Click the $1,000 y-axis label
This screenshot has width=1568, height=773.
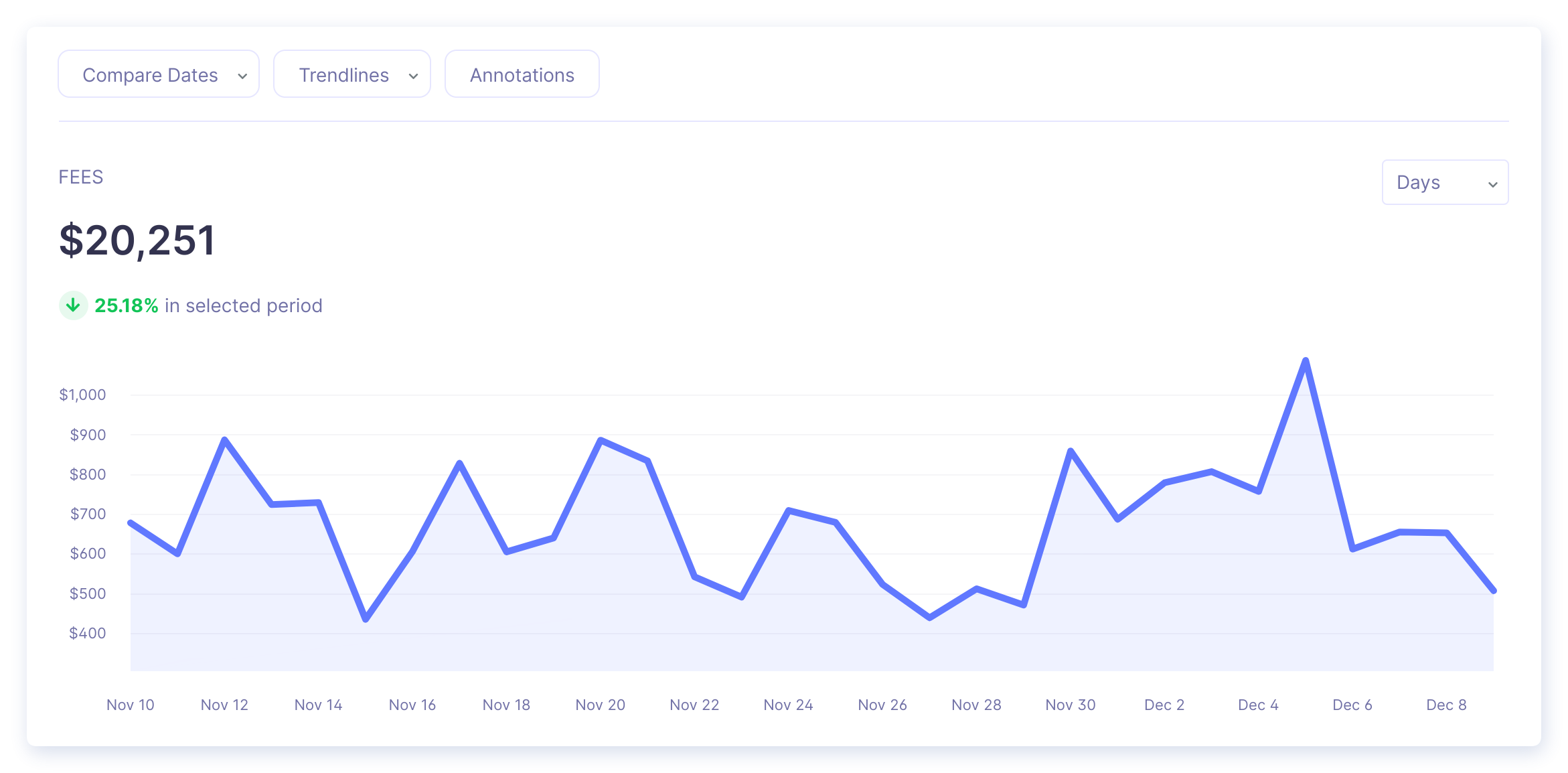[x=82, y=395]
